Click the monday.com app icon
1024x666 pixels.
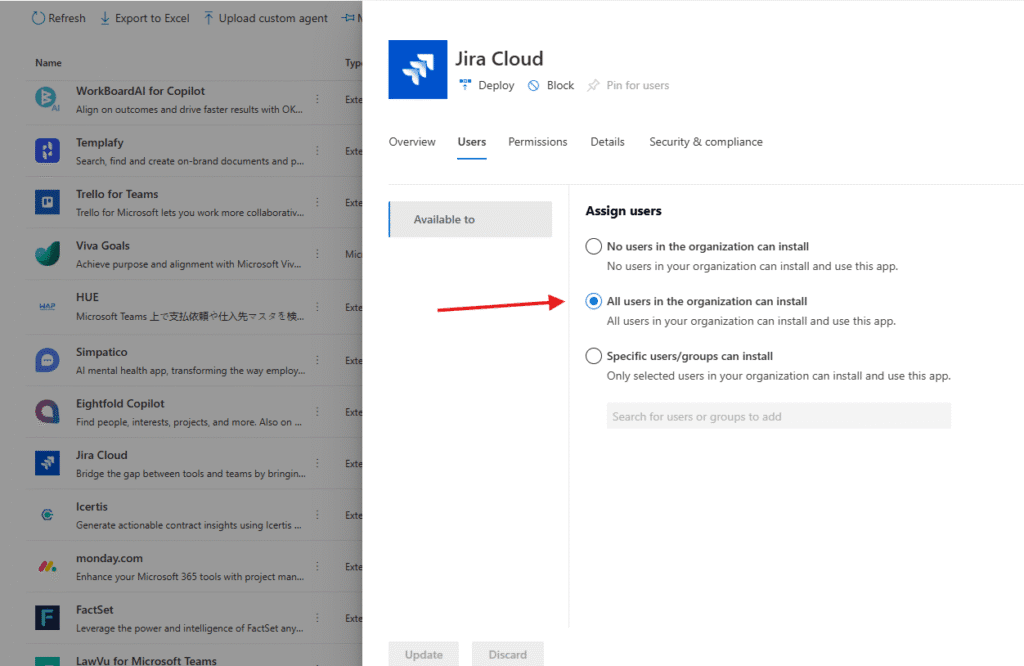47,566
